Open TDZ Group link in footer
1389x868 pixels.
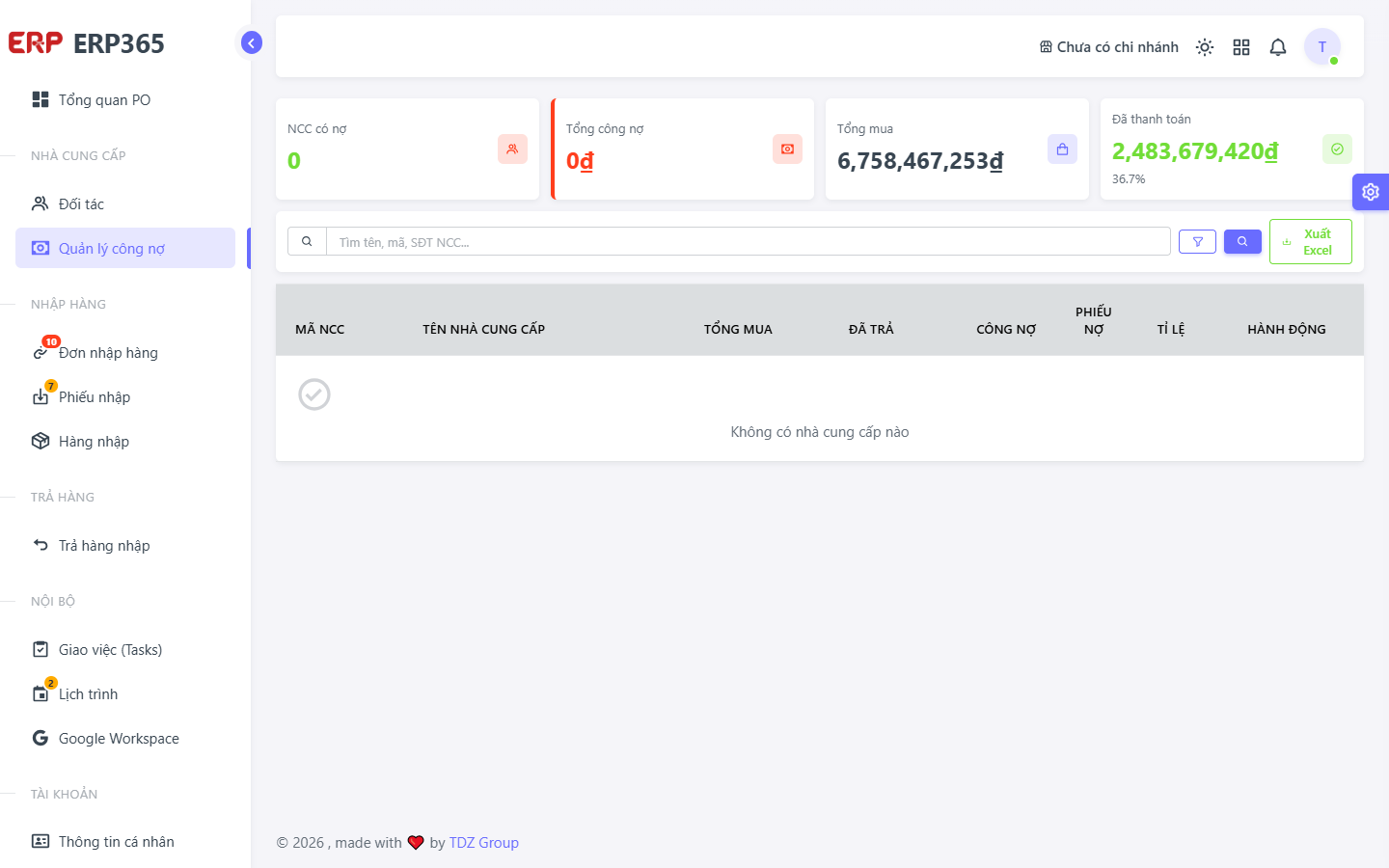484,842
